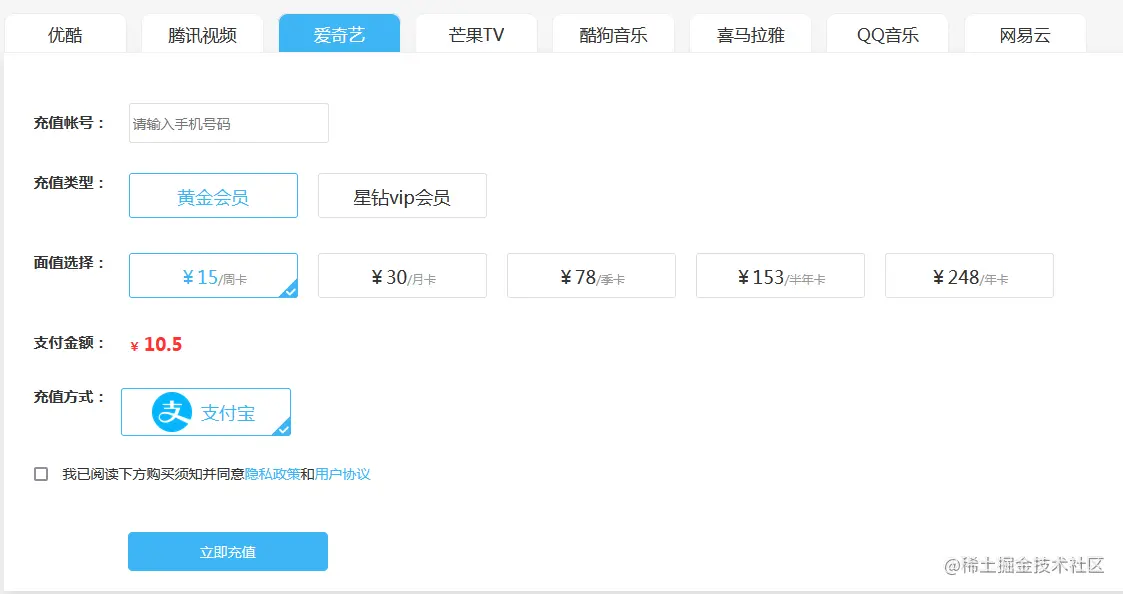Open the 腾讯视频 tab
Image resolution: width=1123 pixels, height=594 pixels.
pyautogui.click(x=202, y=34)
